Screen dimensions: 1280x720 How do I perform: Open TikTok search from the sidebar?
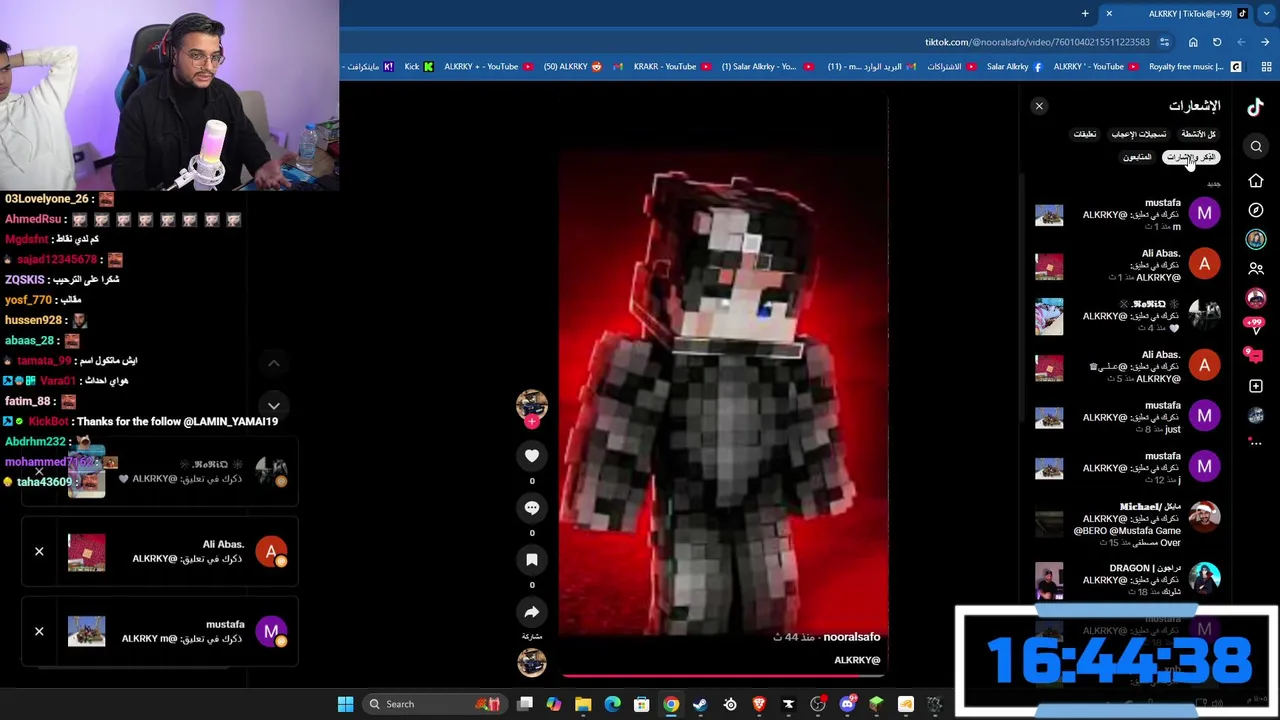[x=1256, y=147]
